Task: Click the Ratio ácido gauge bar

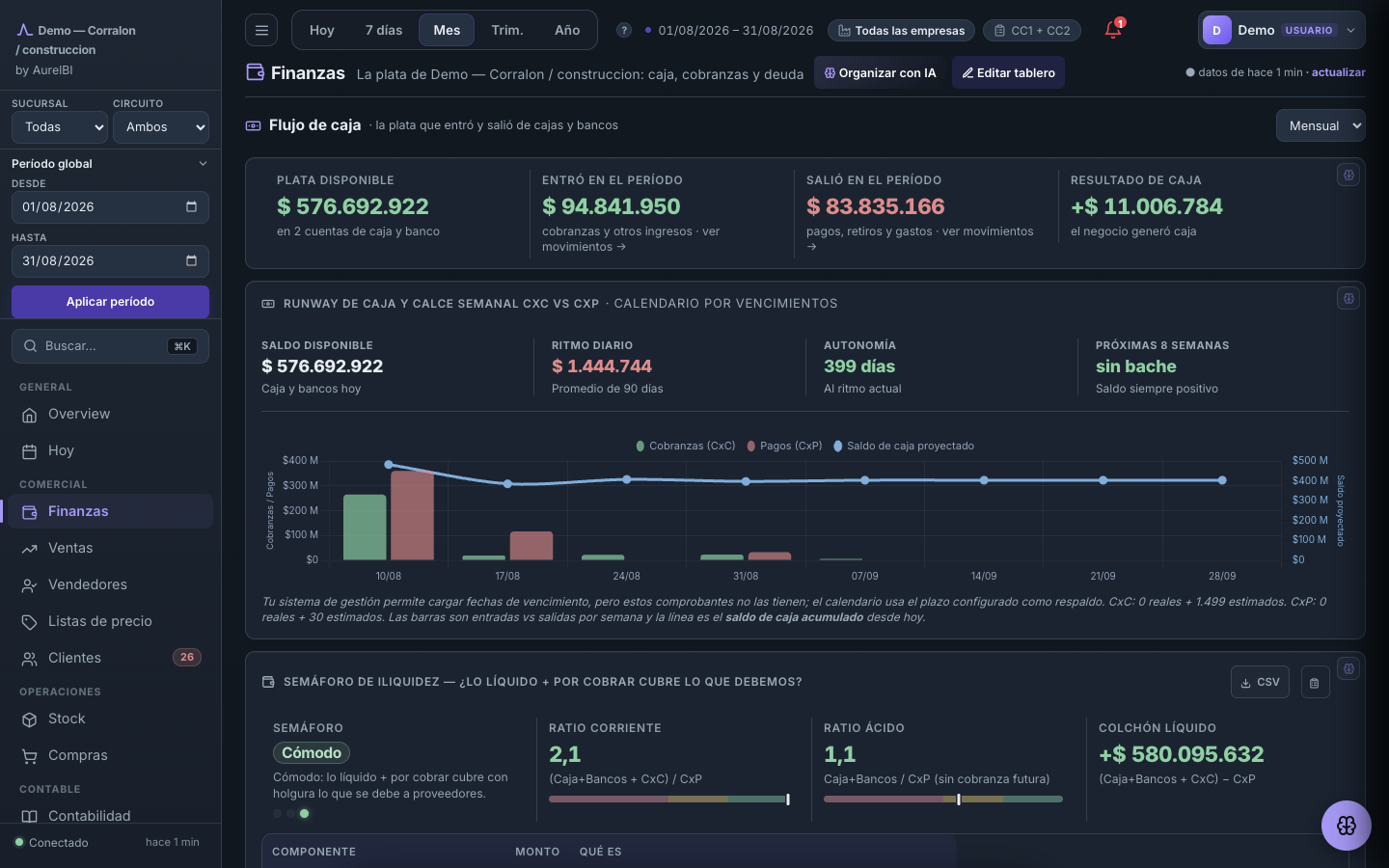Action: pos(943,799)
